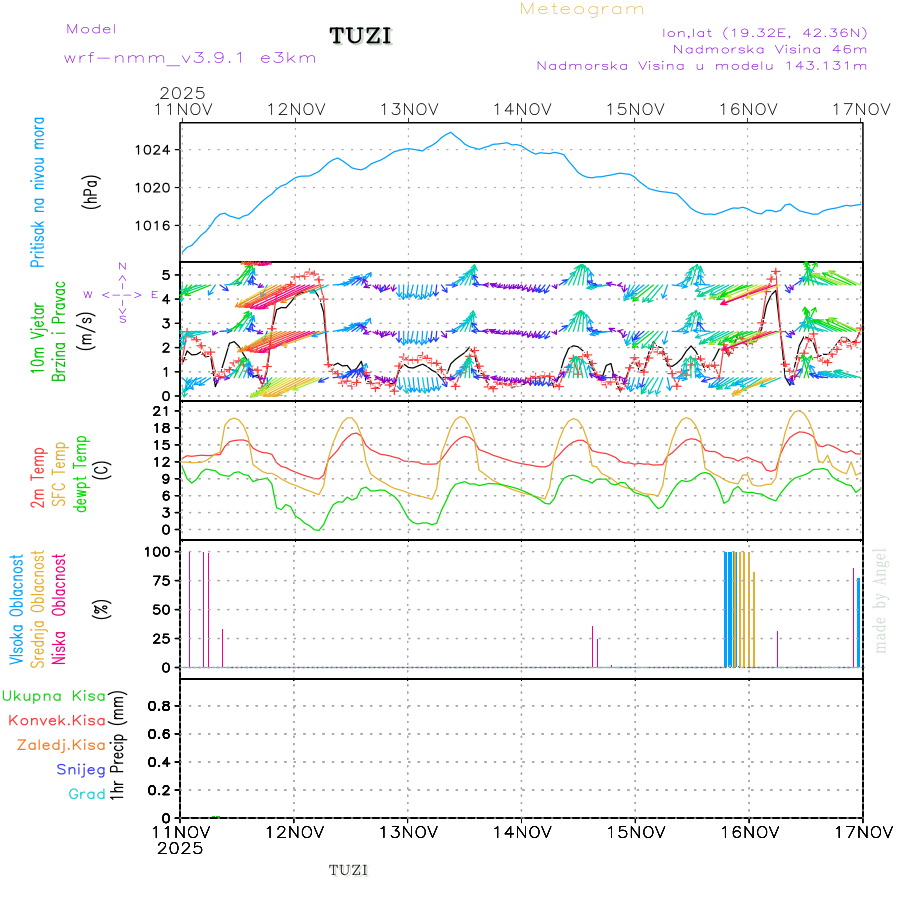Click the wrf-nmm_v3.9.1 e3km model name
Image resolution: width=900 pixels, height=900 pixels.
pyautogui.click(x=189, y=58)
